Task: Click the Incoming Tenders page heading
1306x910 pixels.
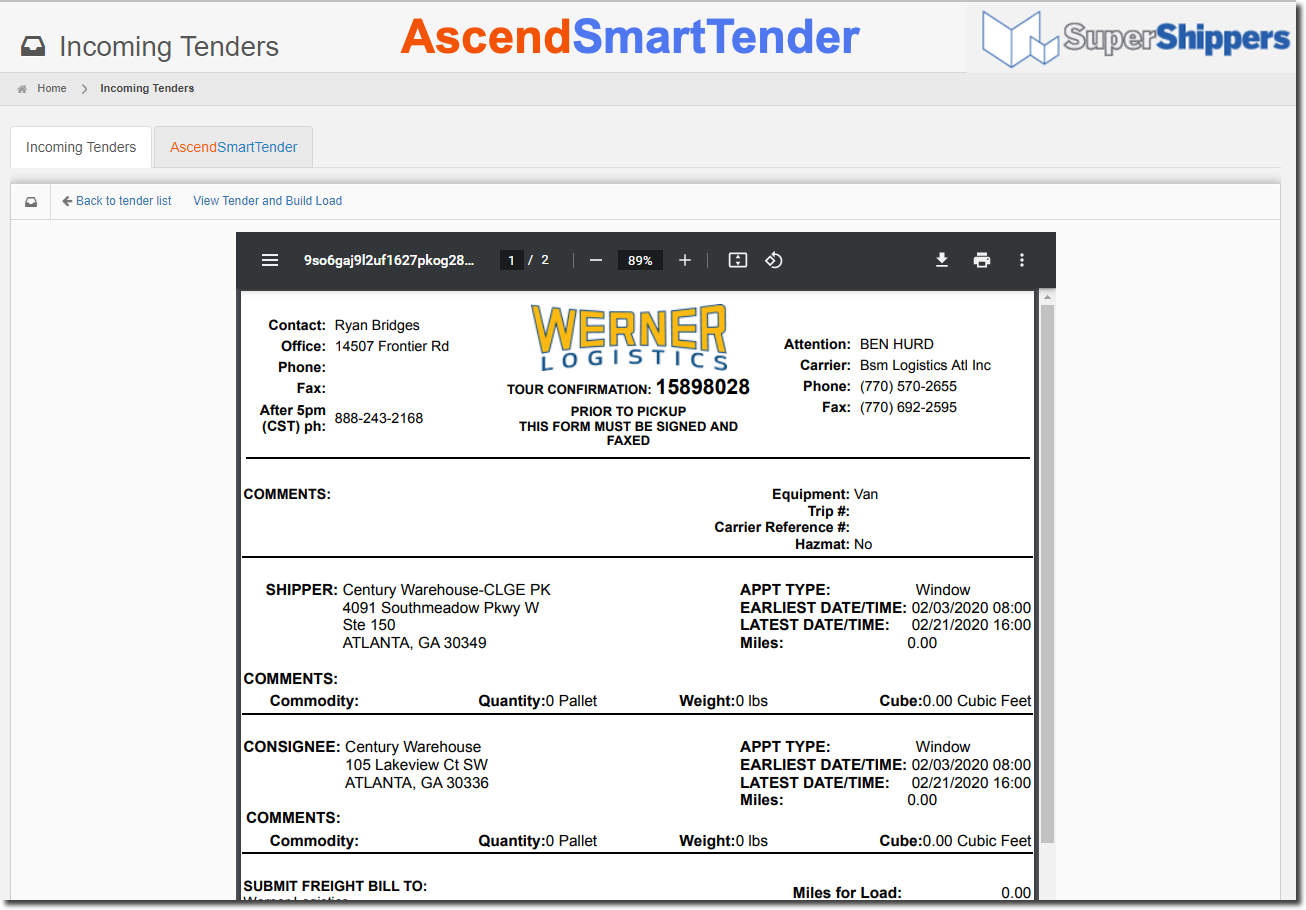Action: coord(169,47)
